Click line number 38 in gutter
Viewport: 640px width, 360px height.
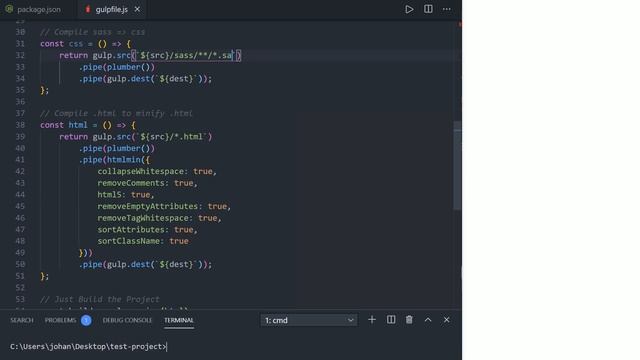click(20, 125)
